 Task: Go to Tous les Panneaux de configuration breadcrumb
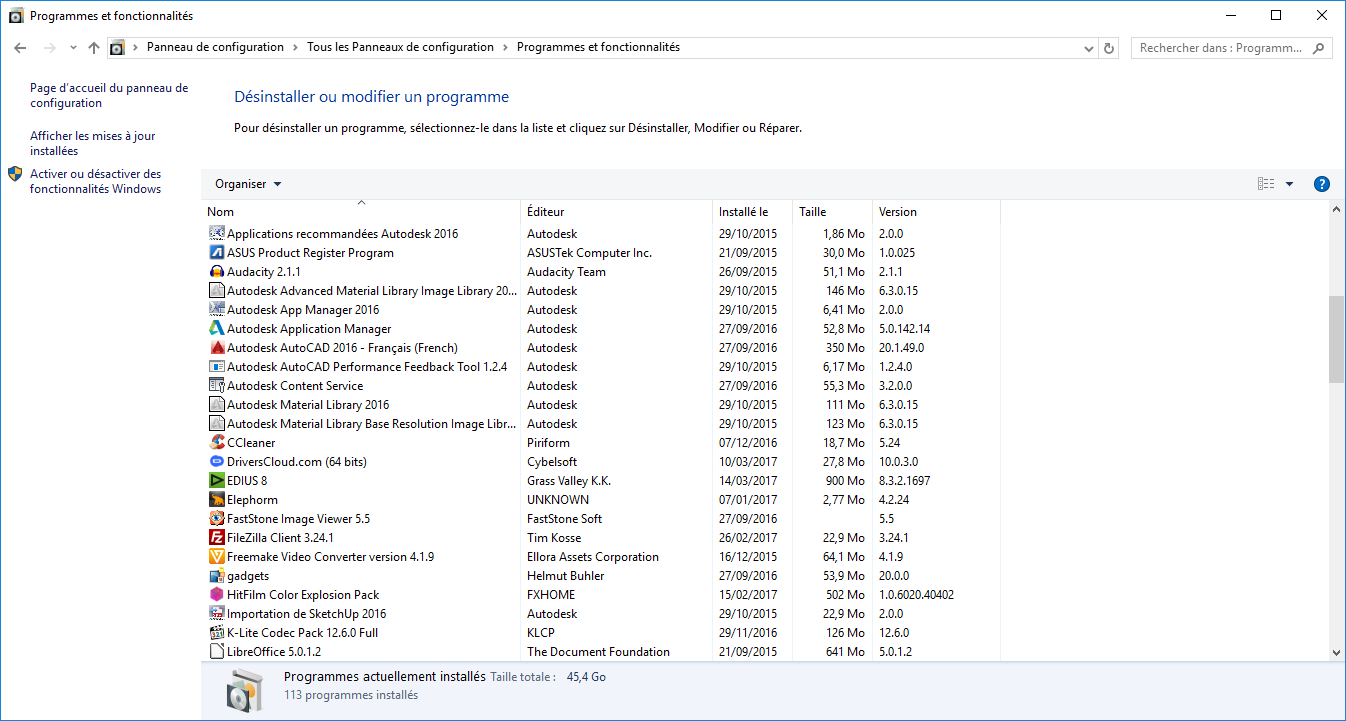400,47
